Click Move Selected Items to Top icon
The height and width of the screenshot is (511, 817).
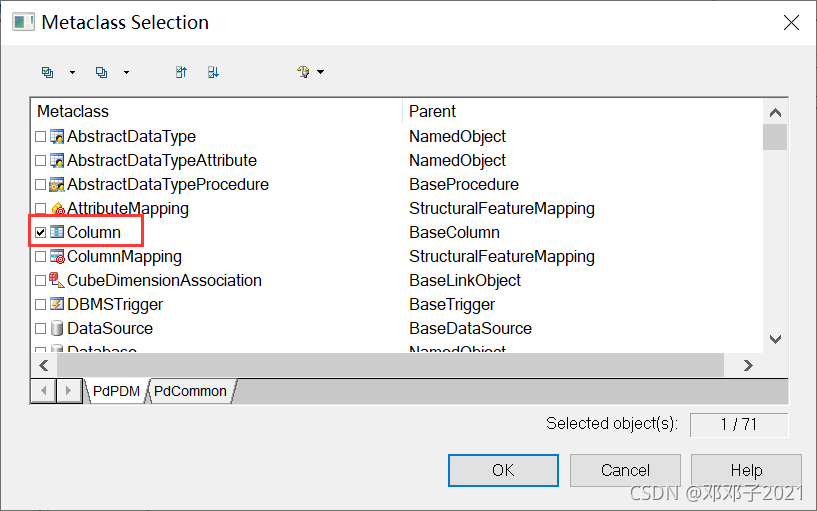click(181, 72)
